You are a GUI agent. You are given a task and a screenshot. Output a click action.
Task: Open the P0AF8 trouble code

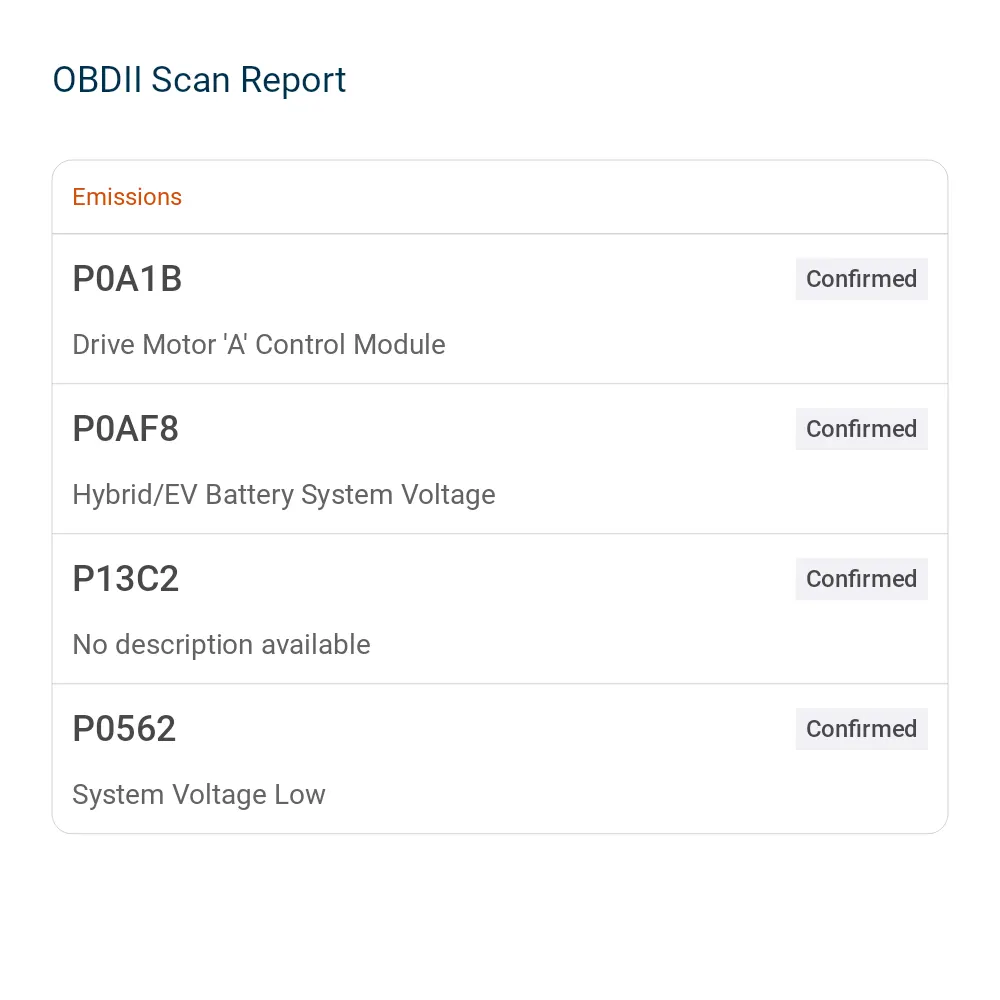click(x=125, y=429)
